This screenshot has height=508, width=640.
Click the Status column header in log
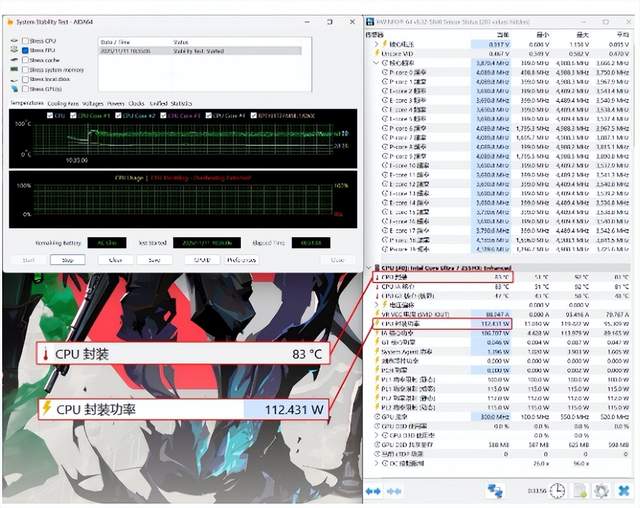click(180, 42)
